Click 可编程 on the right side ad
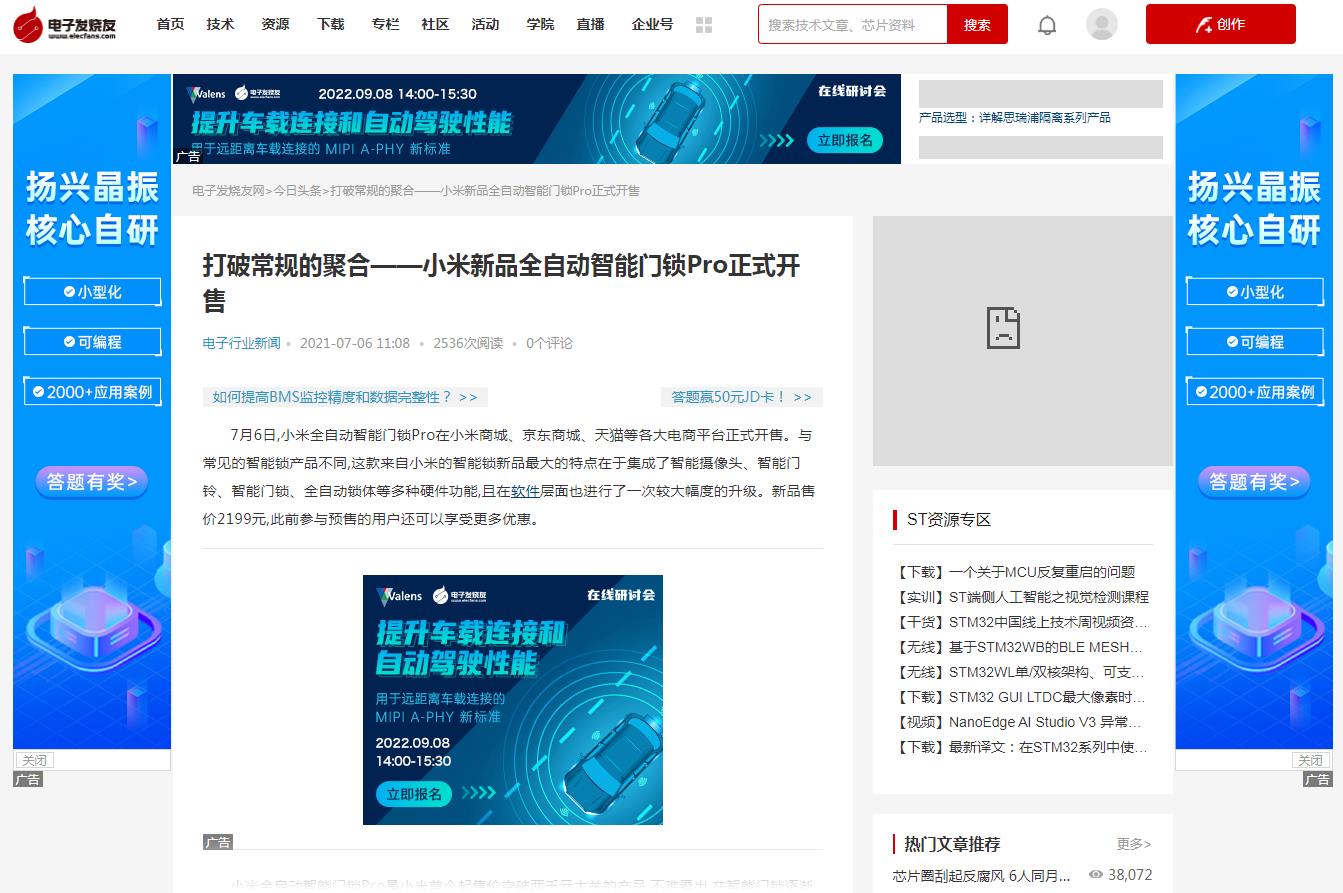 (x=1254, y=342)
